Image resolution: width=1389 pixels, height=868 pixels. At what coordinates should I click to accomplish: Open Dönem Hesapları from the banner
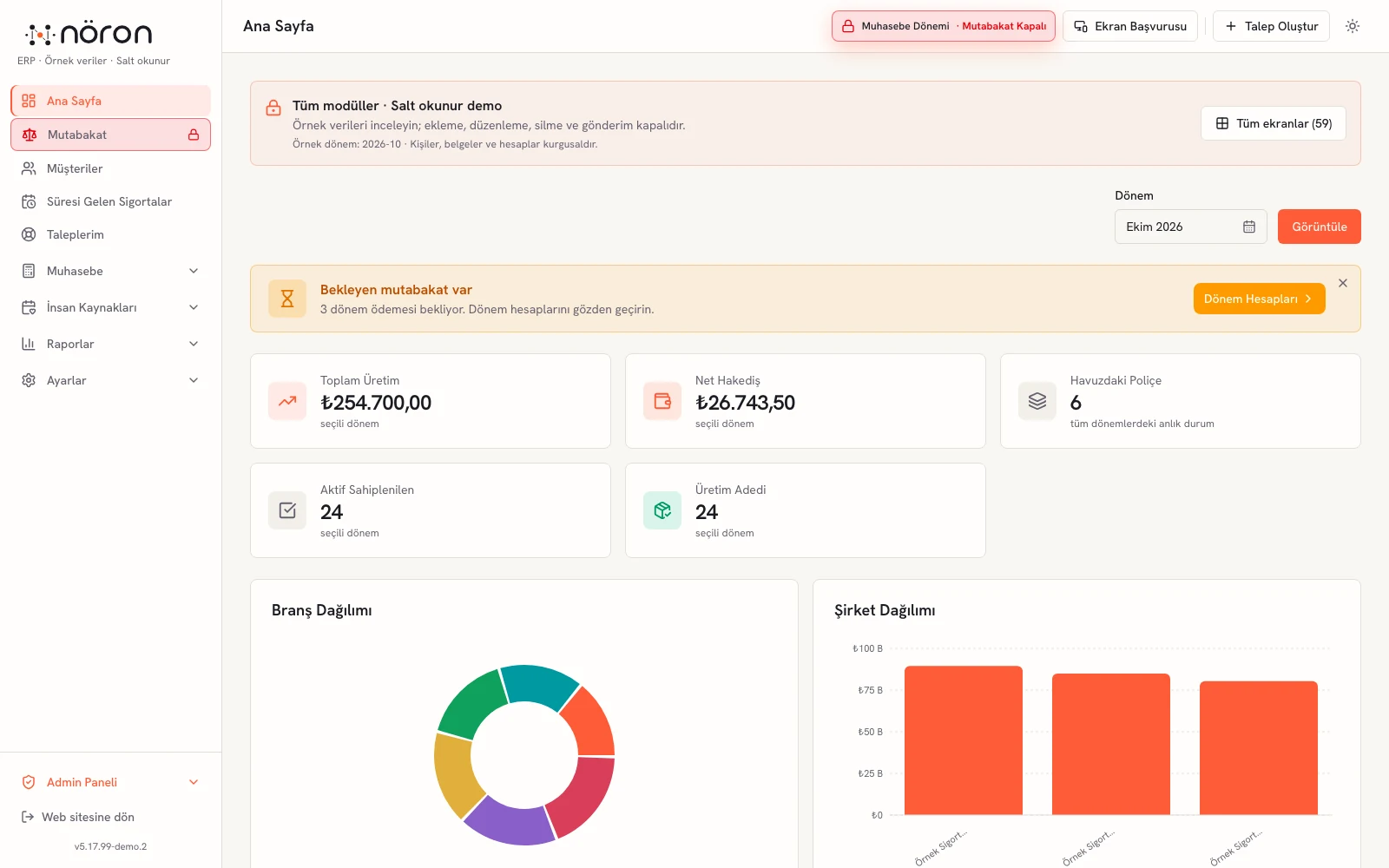pyautogui.click(x=1259, y=299)
